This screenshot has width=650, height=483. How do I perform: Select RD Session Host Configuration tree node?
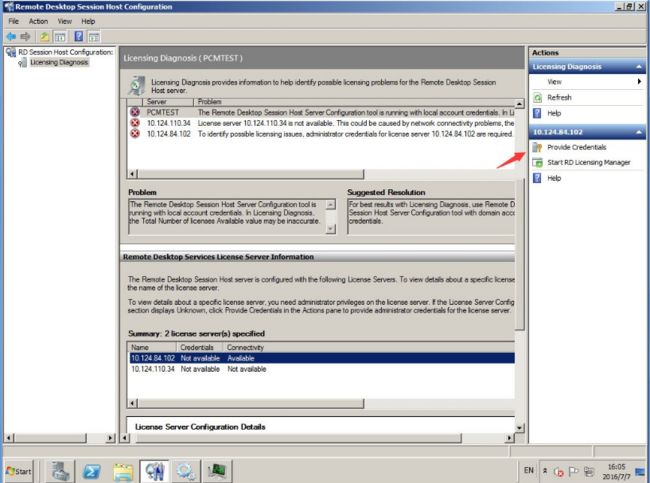[x=60, y=52]
